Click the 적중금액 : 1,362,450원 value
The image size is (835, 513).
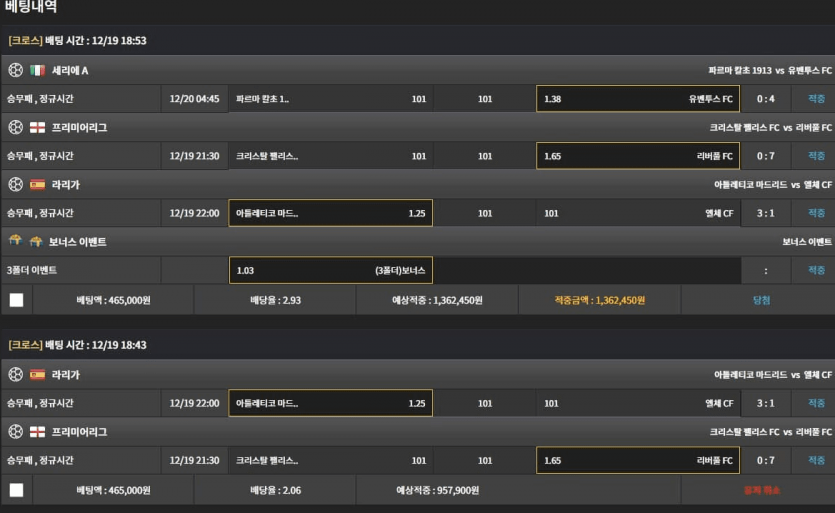[600, 300]
